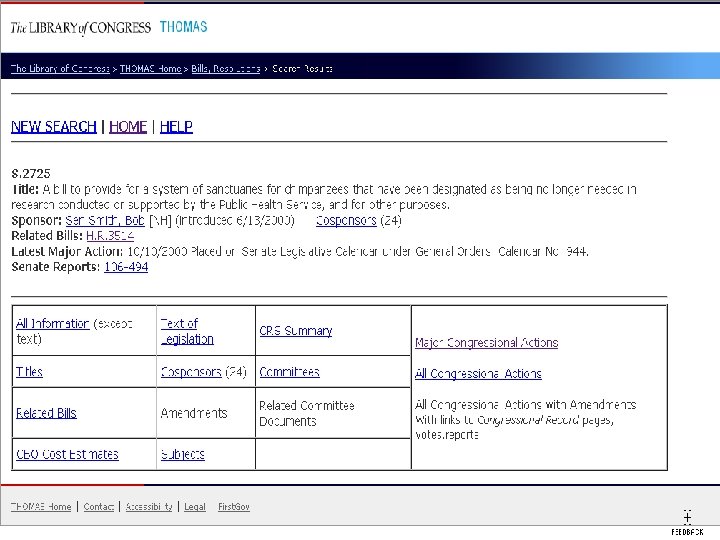This screenshot has width=720, height=540.
Task: Open the Subjects link
Action: [183, 455]
